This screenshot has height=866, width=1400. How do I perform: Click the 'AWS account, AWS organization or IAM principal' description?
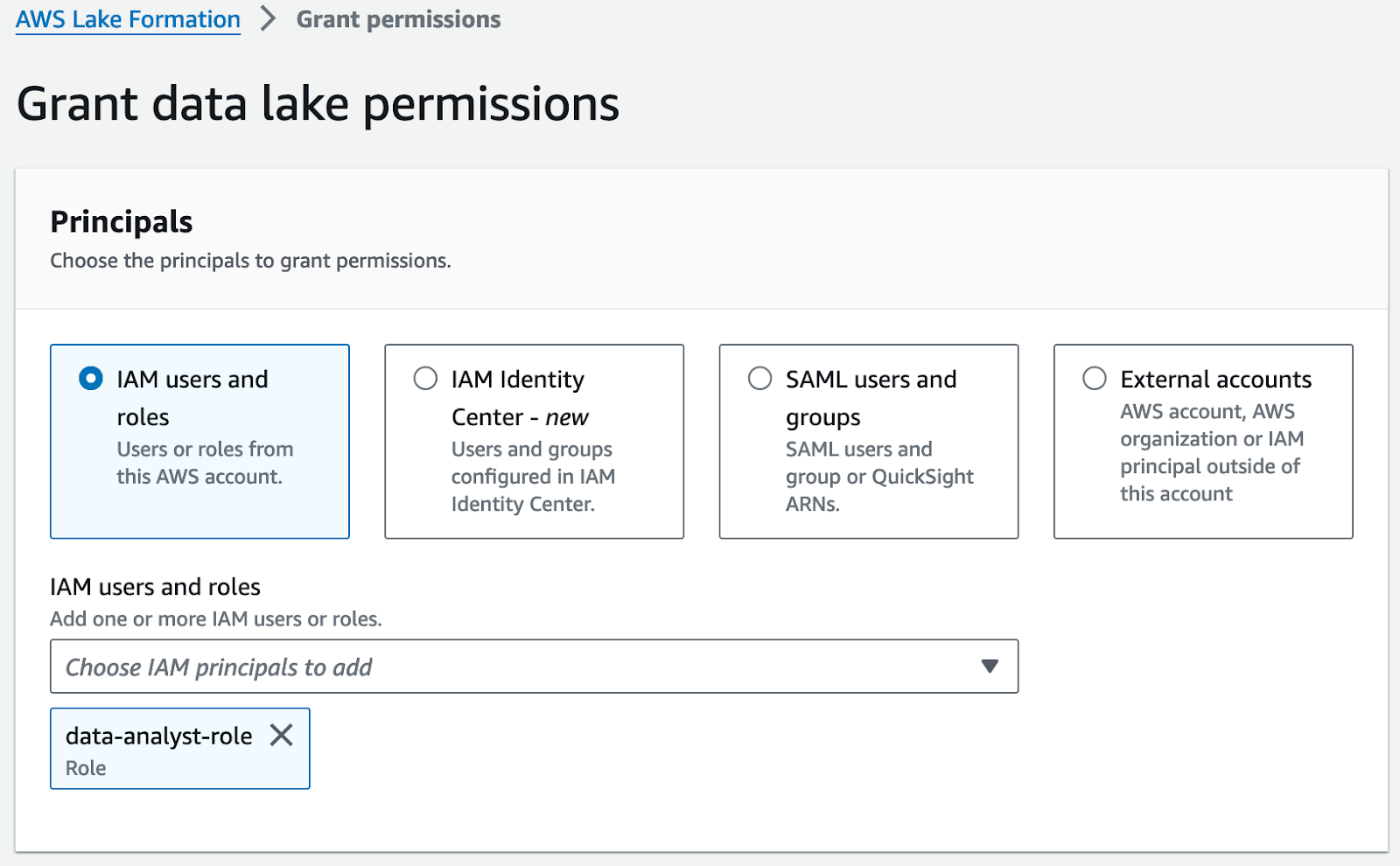point(1212,452)
